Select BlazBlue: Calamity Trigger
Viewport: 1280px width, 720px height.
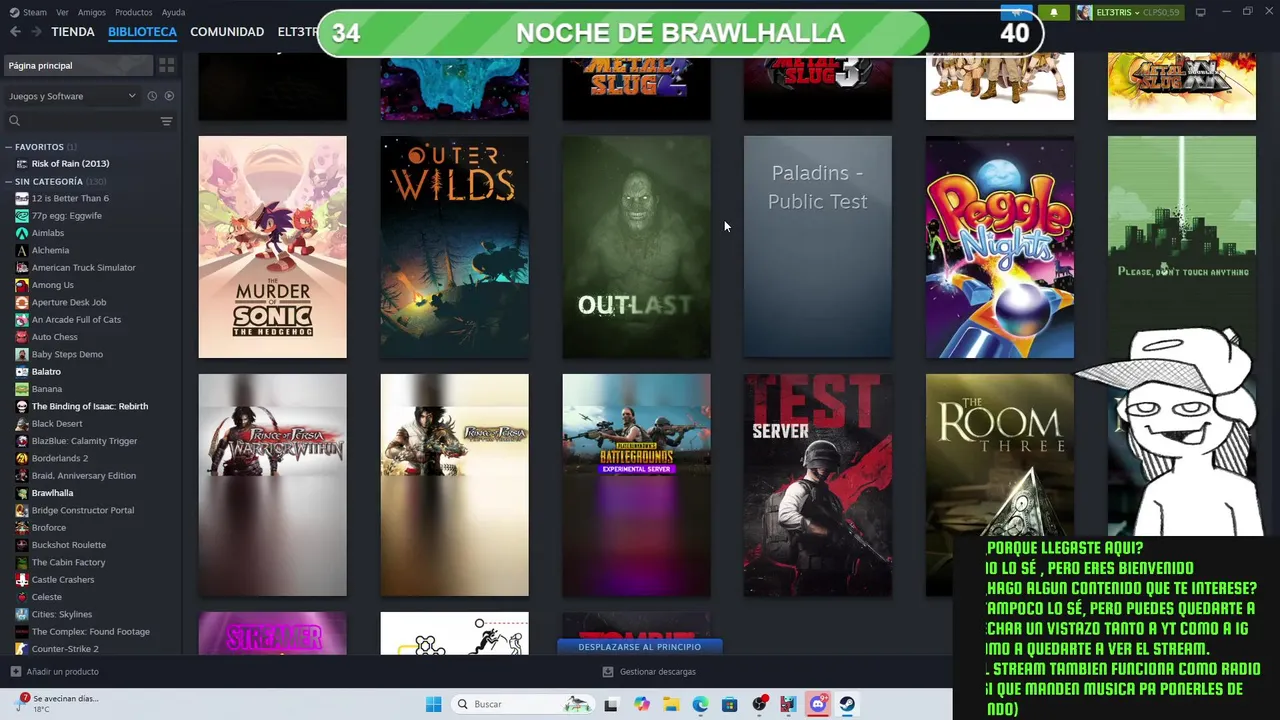tap(84, 441)
